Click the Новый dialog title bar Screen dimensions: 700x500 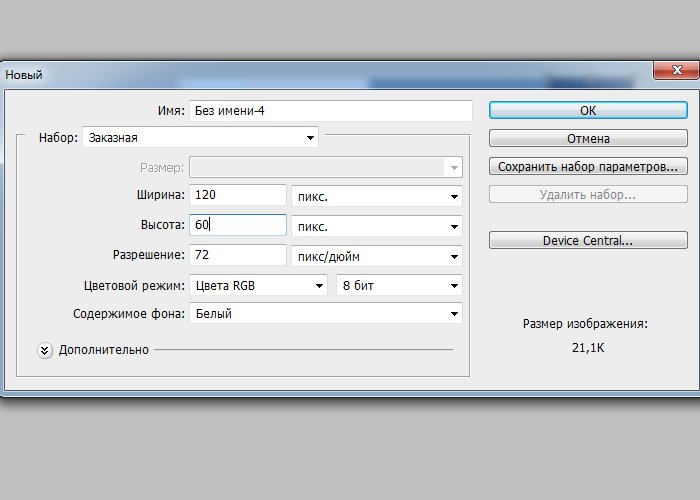[300, 74]
